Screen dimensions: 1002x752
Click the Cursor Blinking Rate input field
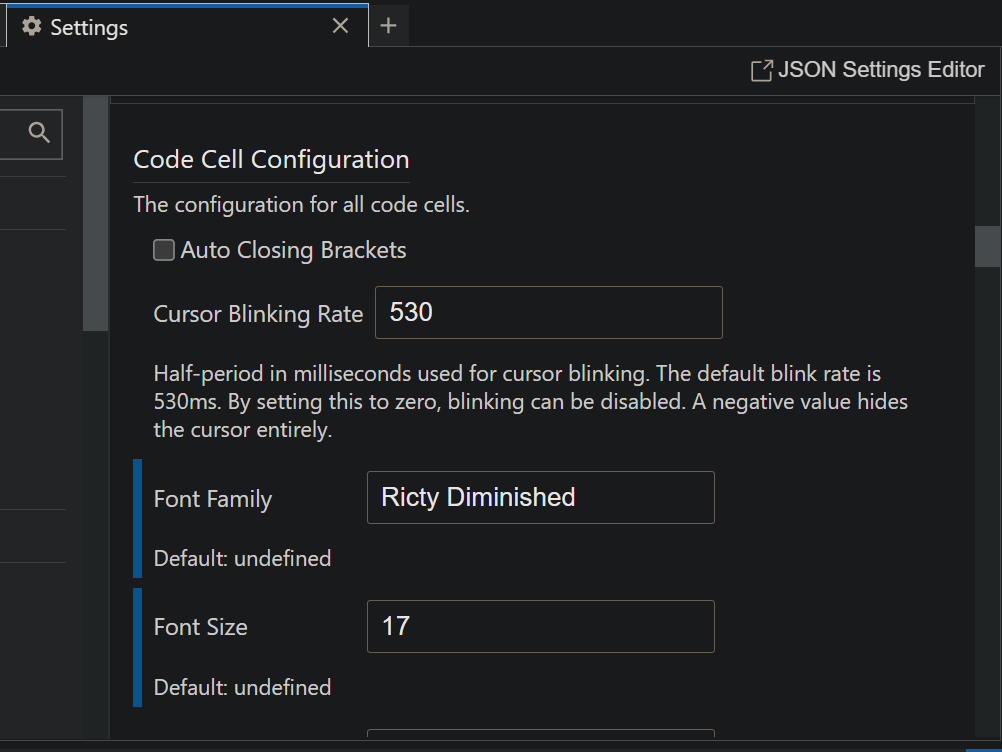548,312
